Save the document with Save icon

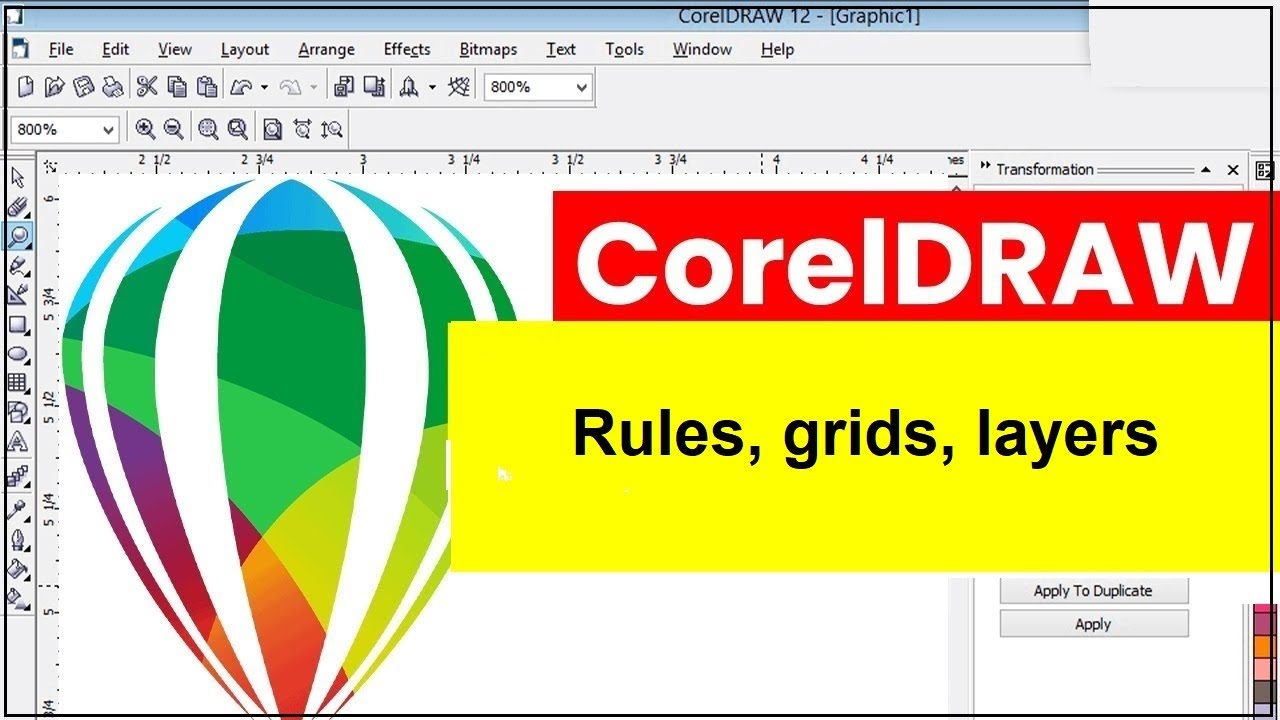[84, 88]
